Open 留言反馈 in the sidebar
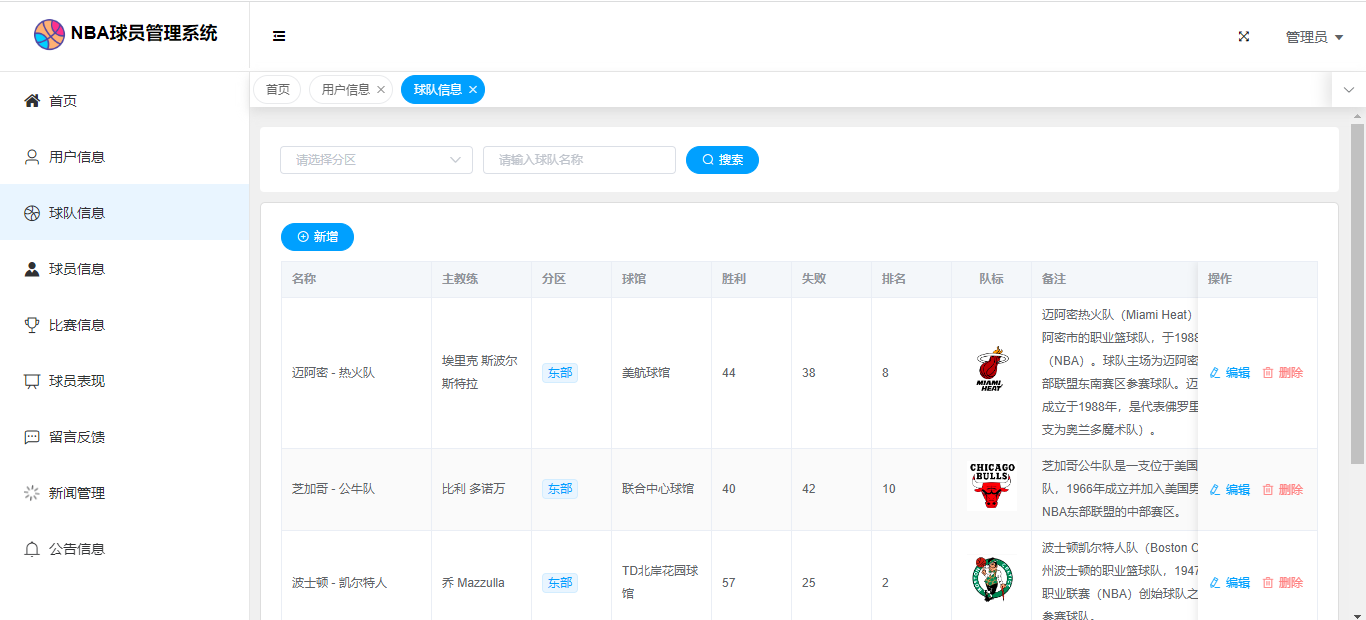 tap(77, 437)
